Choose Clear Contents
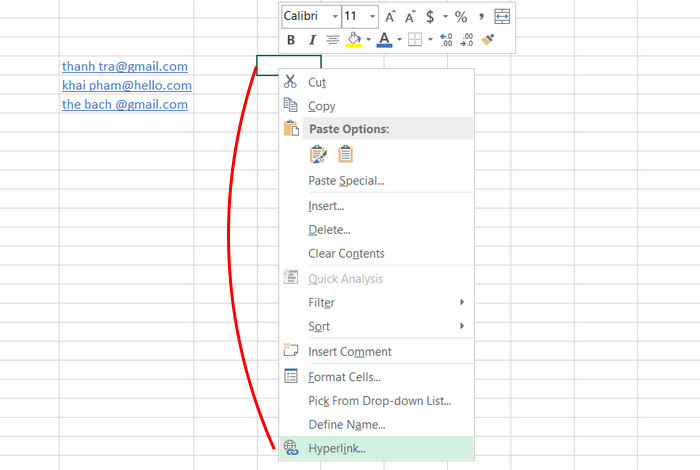The image size is (700, 470). point(377,254)
